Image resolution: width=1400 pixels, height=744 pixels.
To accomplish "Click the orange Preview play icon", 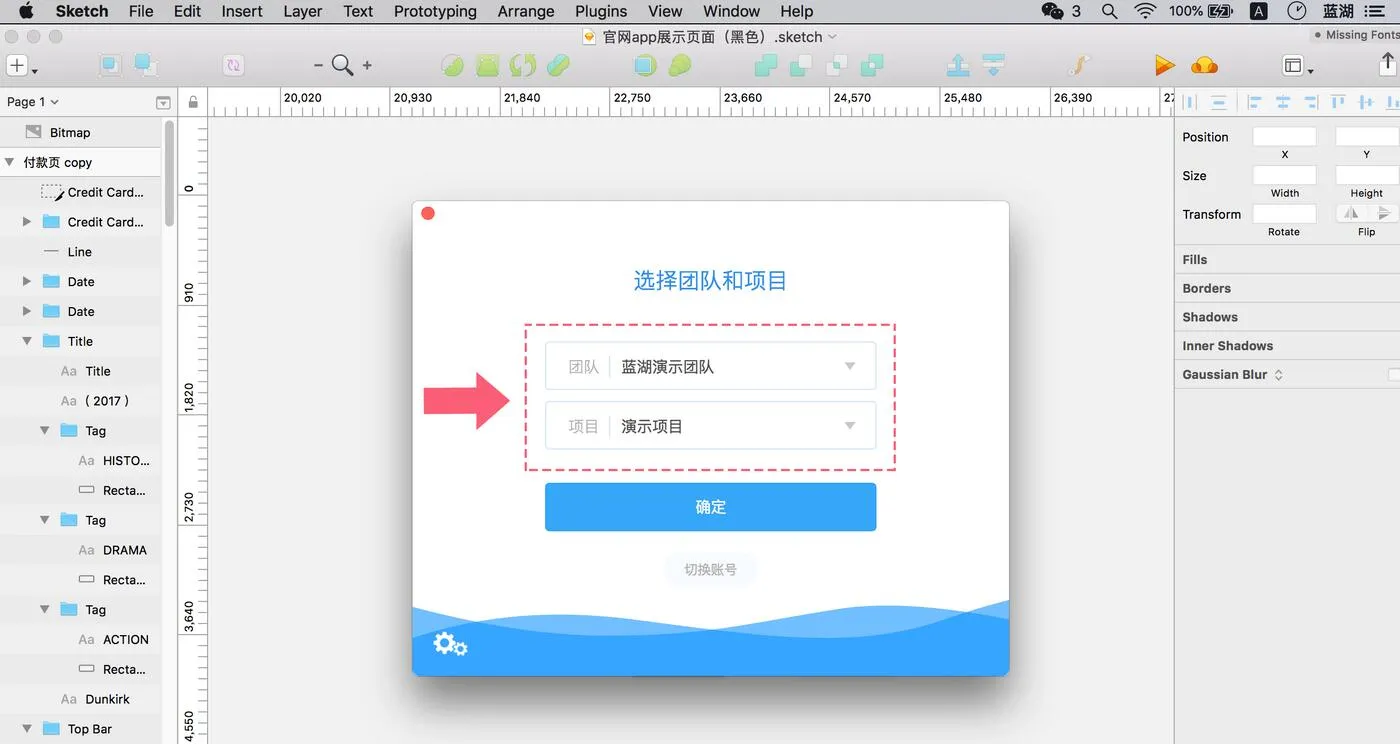I will (1164, 66).
